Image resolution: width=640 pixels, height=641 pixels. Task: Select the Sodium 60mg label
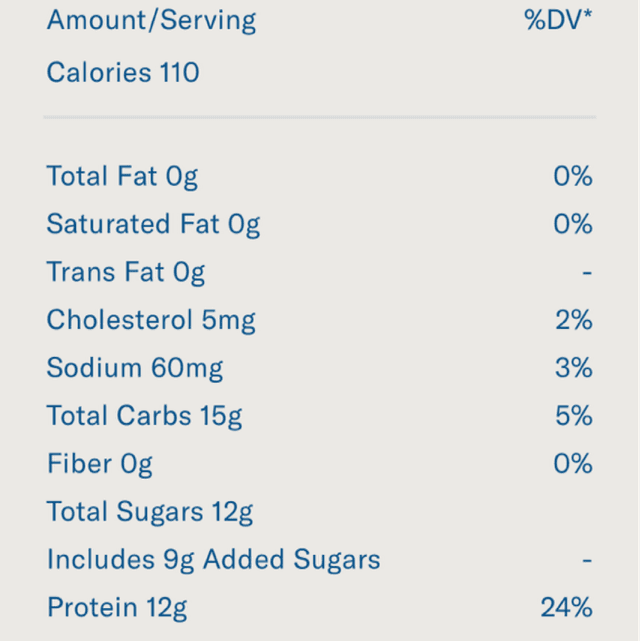pos(135,368)
